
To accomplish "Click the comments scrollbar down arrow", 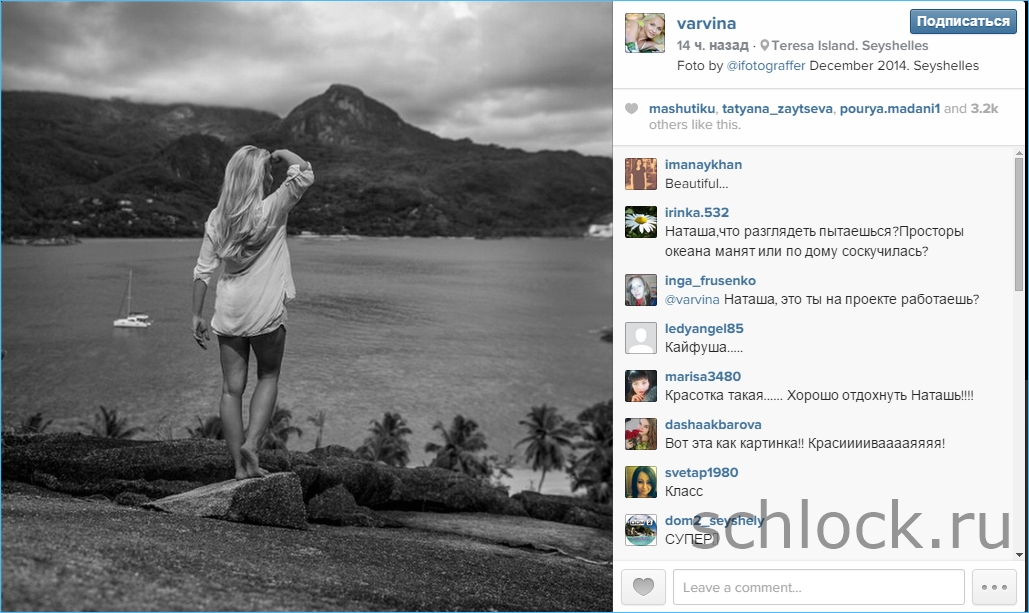I will 1018,555.
